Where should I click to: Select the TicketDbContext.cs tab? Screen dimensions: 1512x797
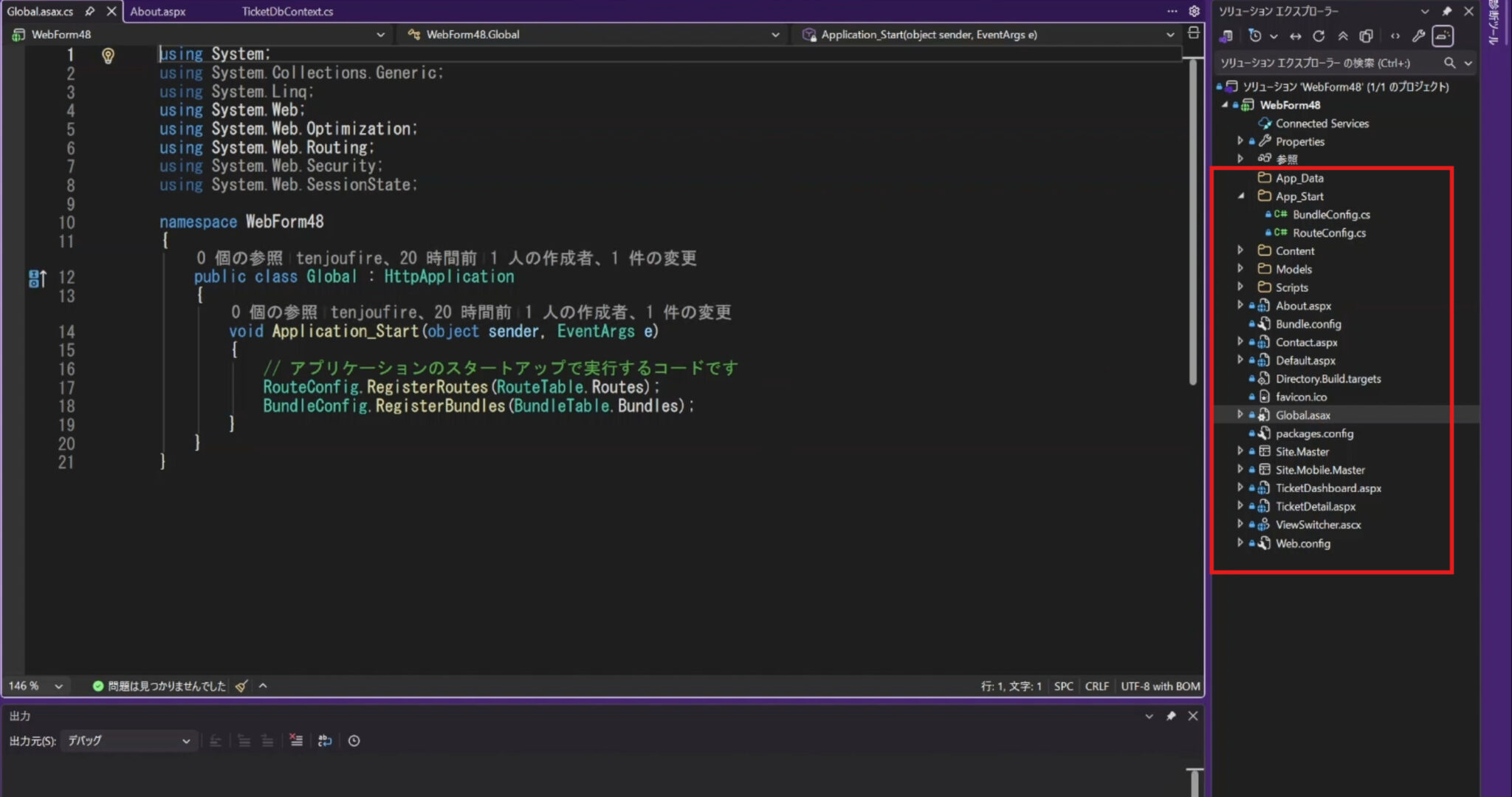[x=287, y=11]
